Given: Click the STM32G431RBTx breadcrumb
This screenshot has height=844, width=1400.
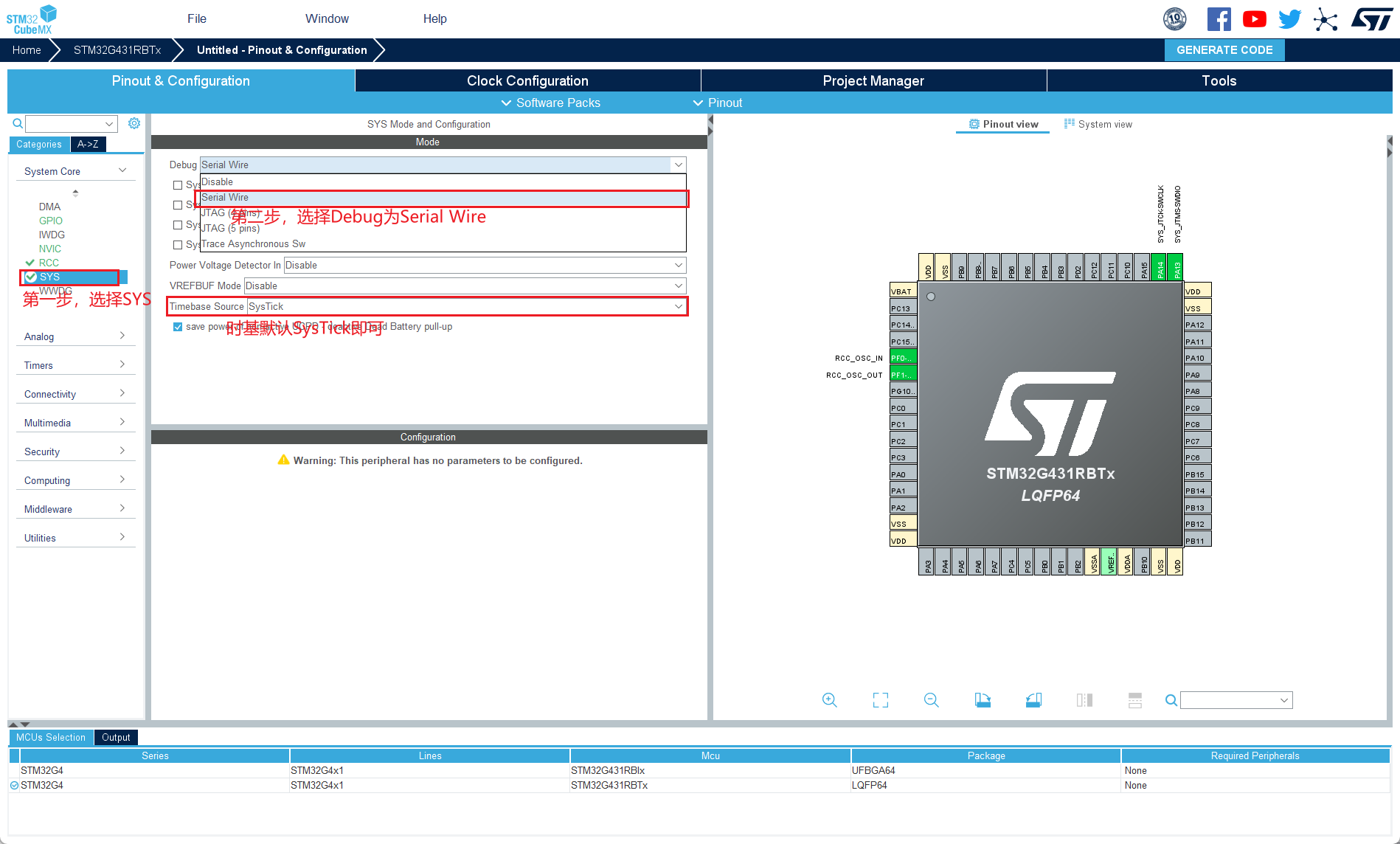Looking at the screenshot, I should pyautogui.click(x=117, y=50).
